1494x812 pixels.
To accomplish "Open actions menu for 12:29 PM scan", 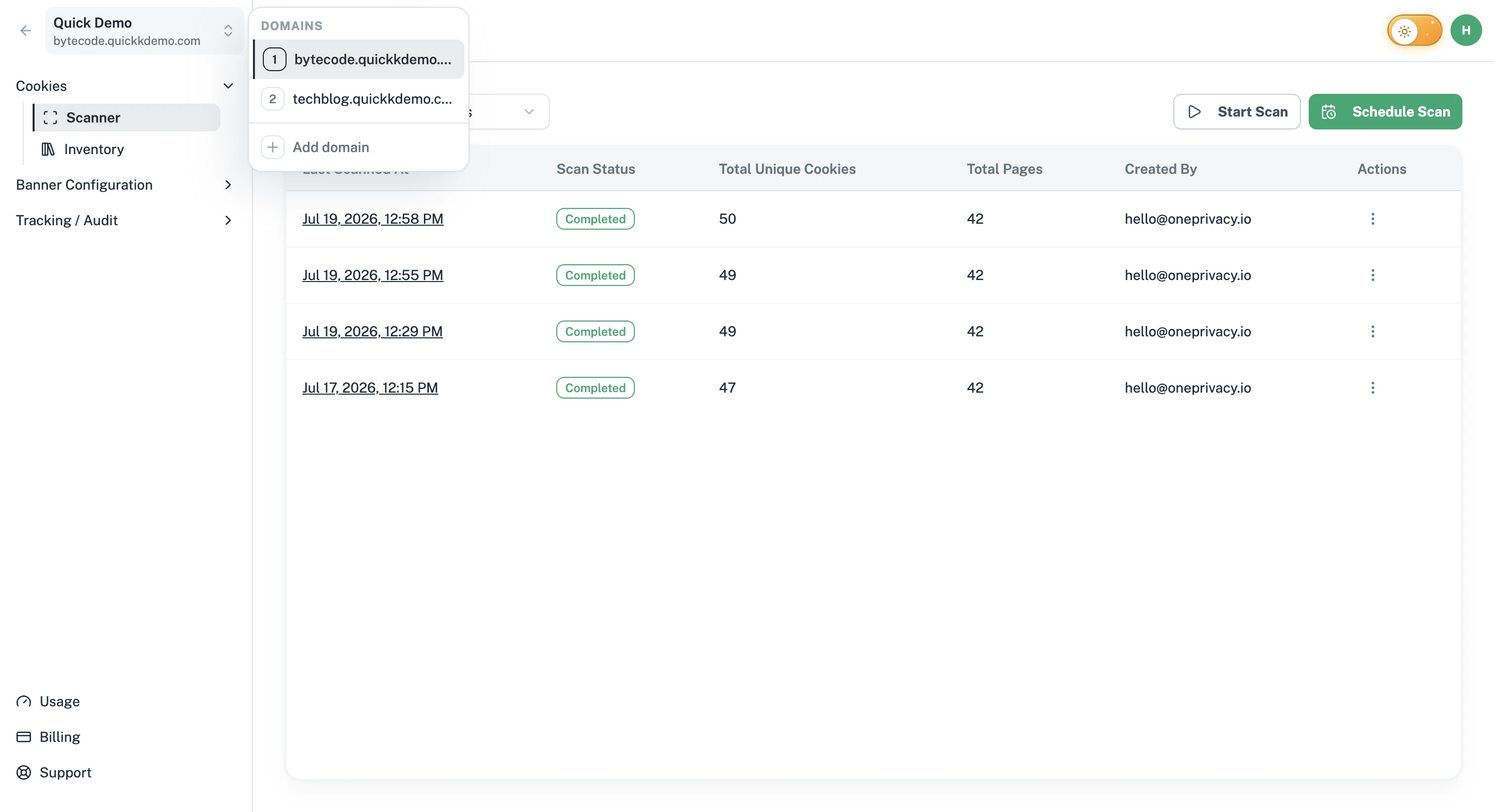I will tap(1373, 332).
